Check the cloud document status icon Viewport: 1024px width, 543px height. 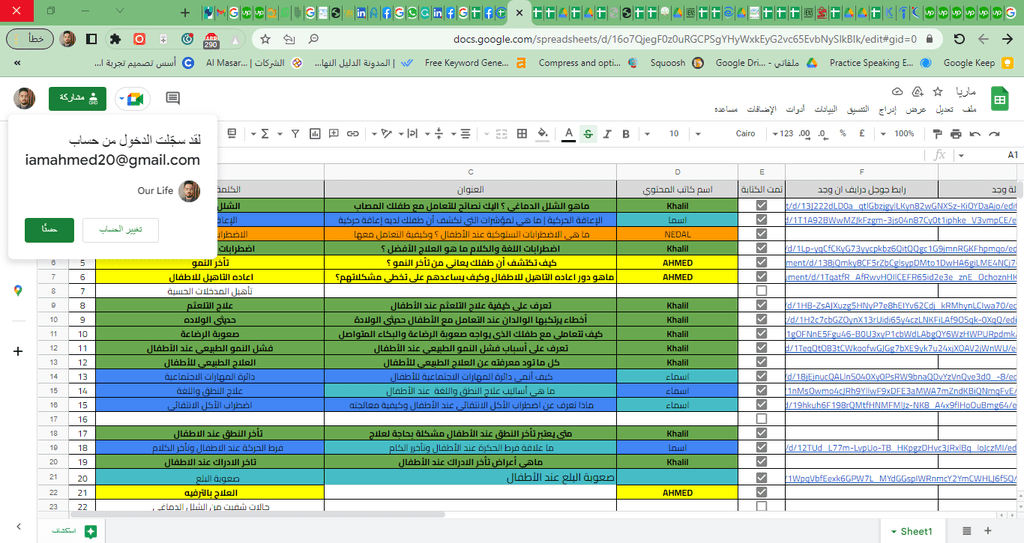[897, 91]
